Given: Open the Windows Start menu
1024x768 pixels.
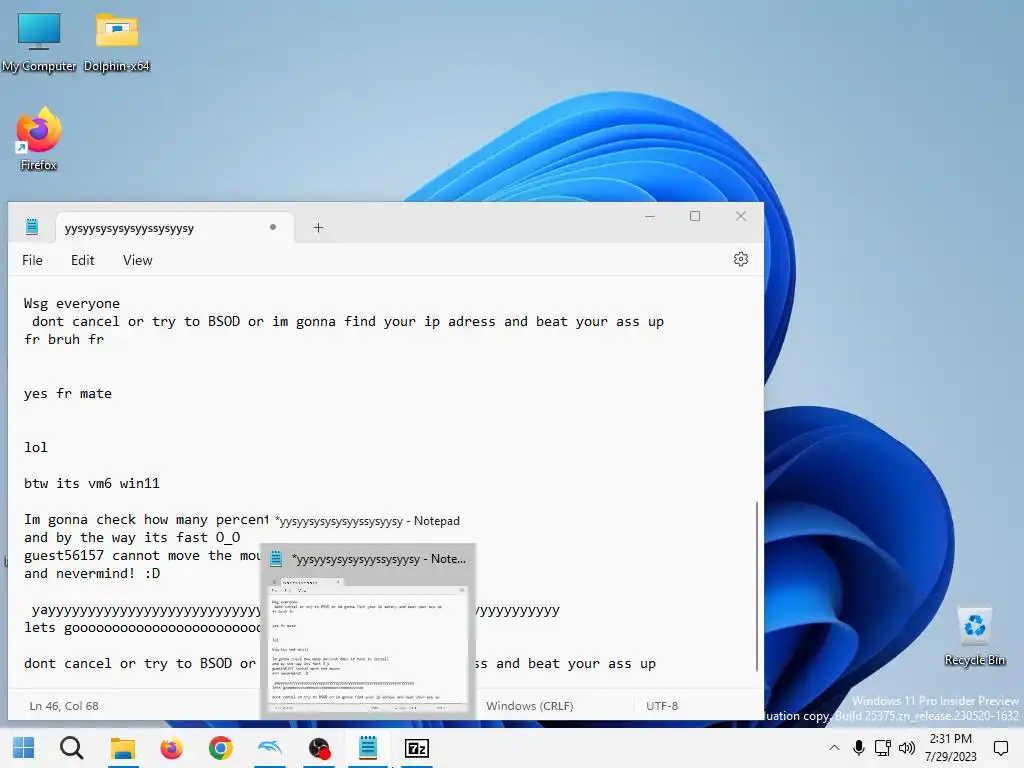Looking at the screenshot, I should point(24,748).
